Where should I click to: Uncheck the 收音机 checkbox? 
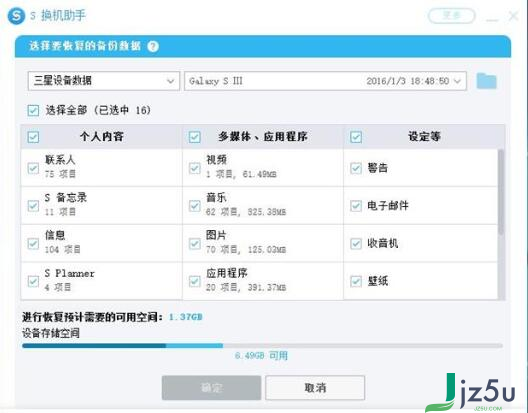[x=356, y=243]
